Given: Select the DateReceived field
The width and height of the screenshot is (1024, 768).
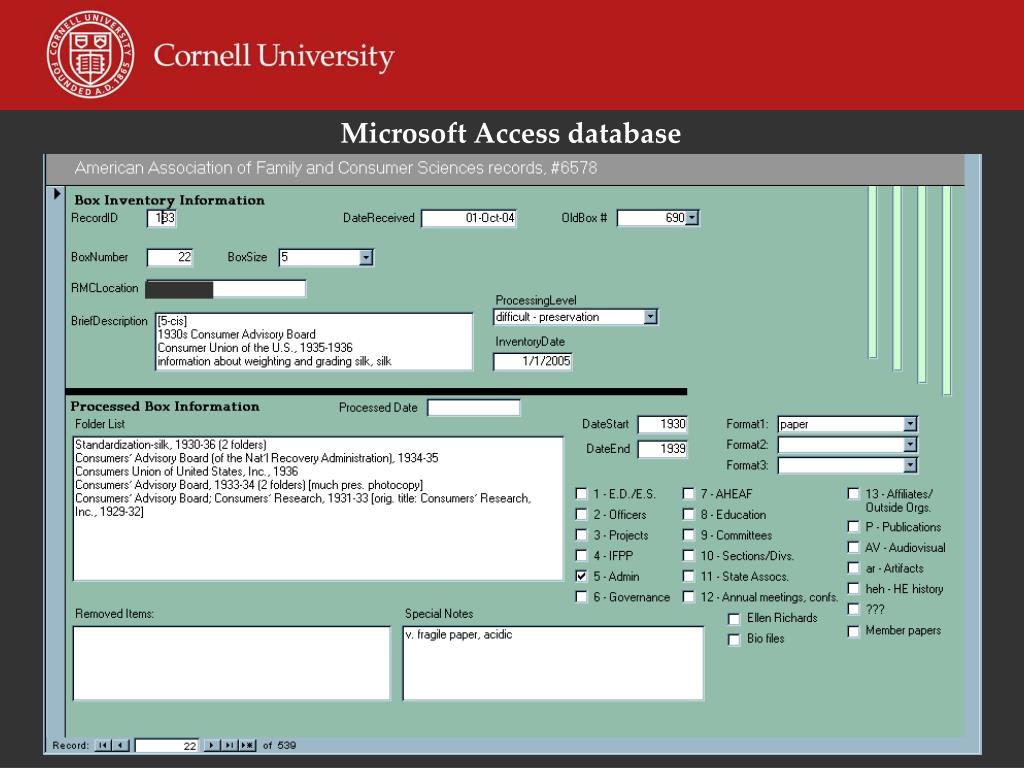Looking at the screenshot, I should coord(469,218).
